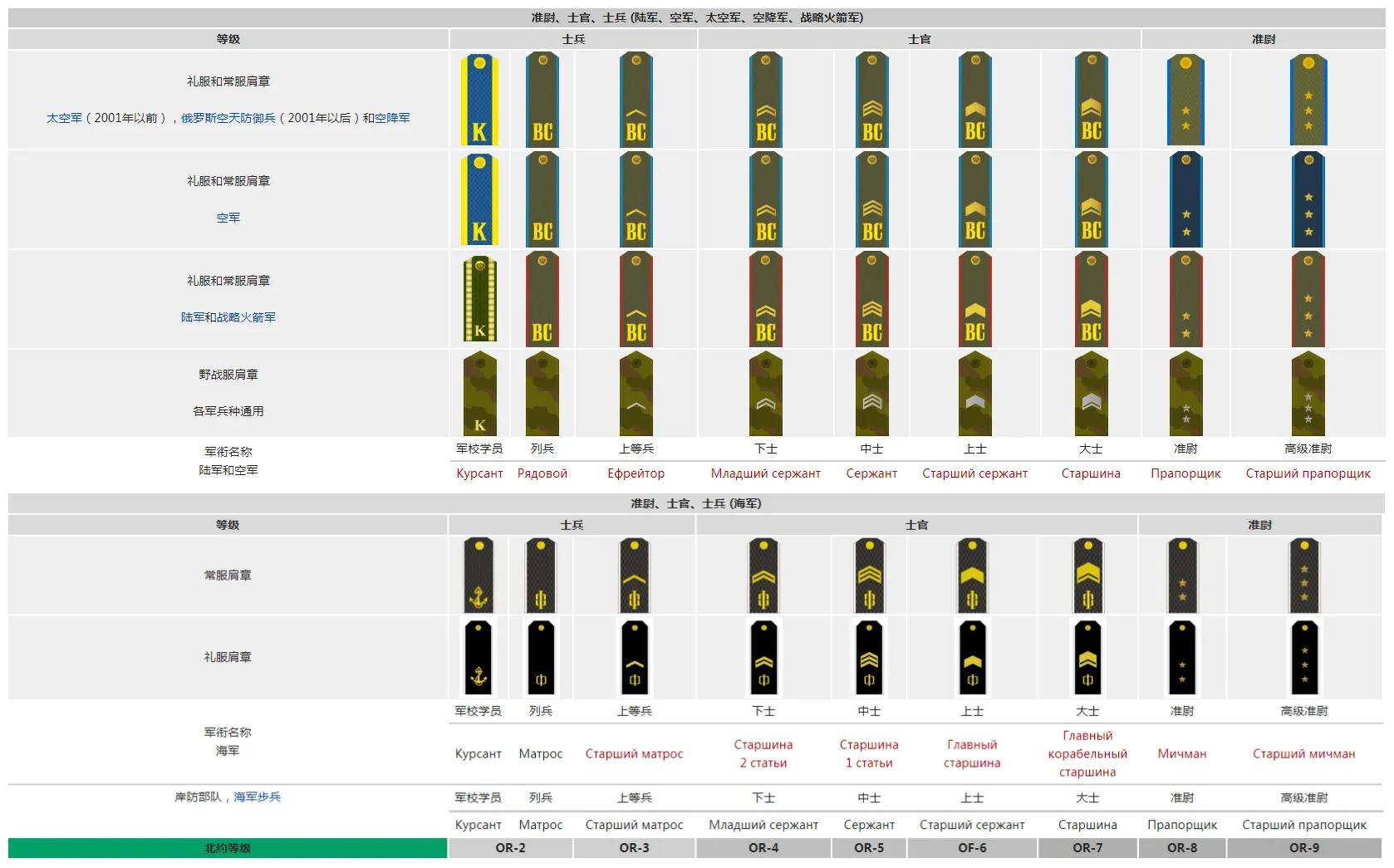Open the 海军步兵 link

point(258,797)
